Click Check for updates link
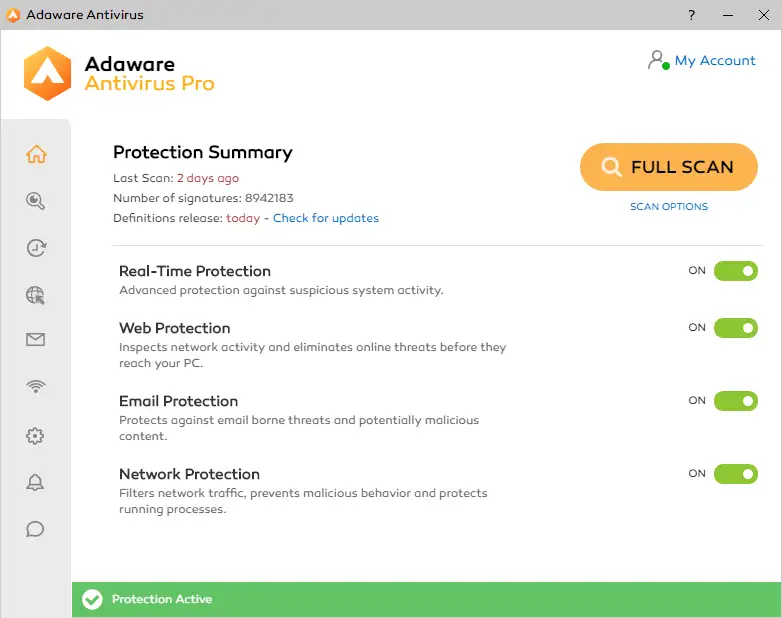This screenshot has width=782, height=618. point(326,218)
